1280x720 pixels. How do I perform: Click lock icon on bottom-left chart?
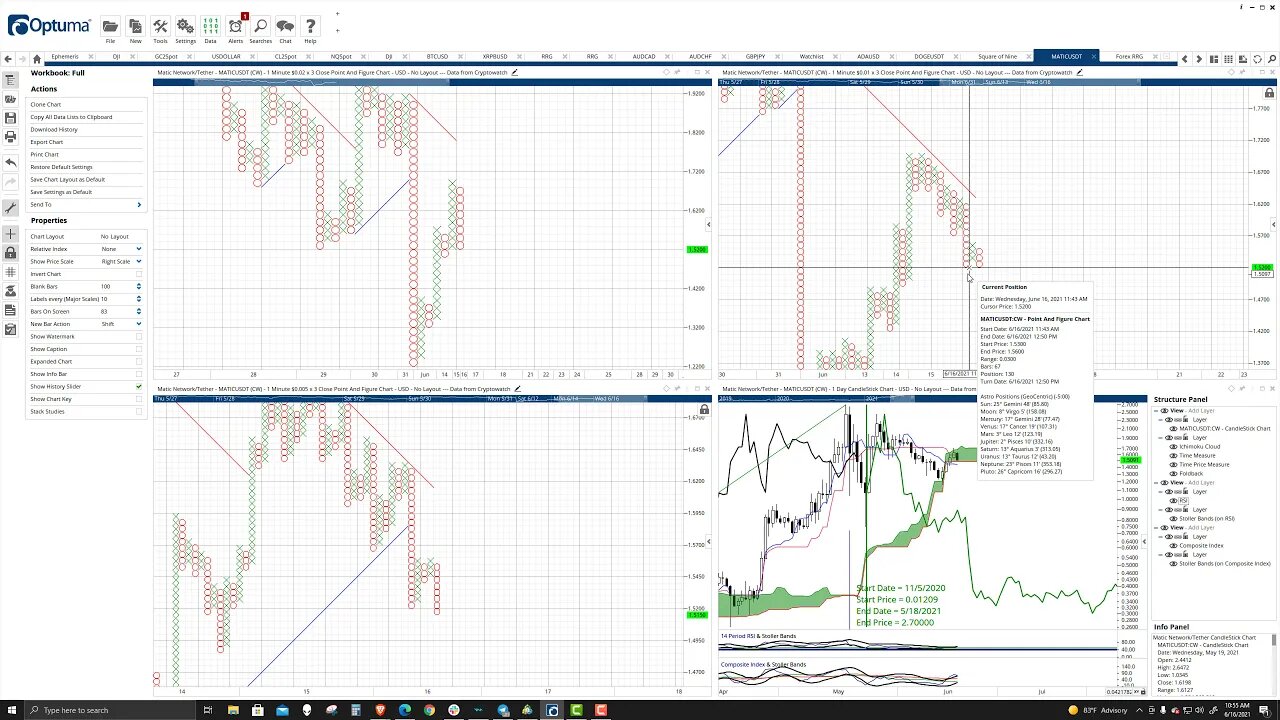pos(704,410)
